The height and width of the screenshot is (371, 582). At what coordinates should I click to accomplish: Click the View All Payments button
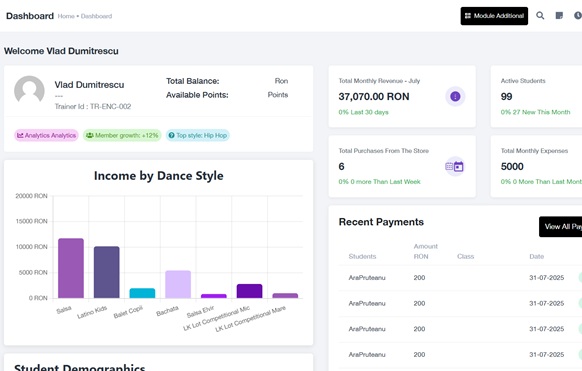560,227
